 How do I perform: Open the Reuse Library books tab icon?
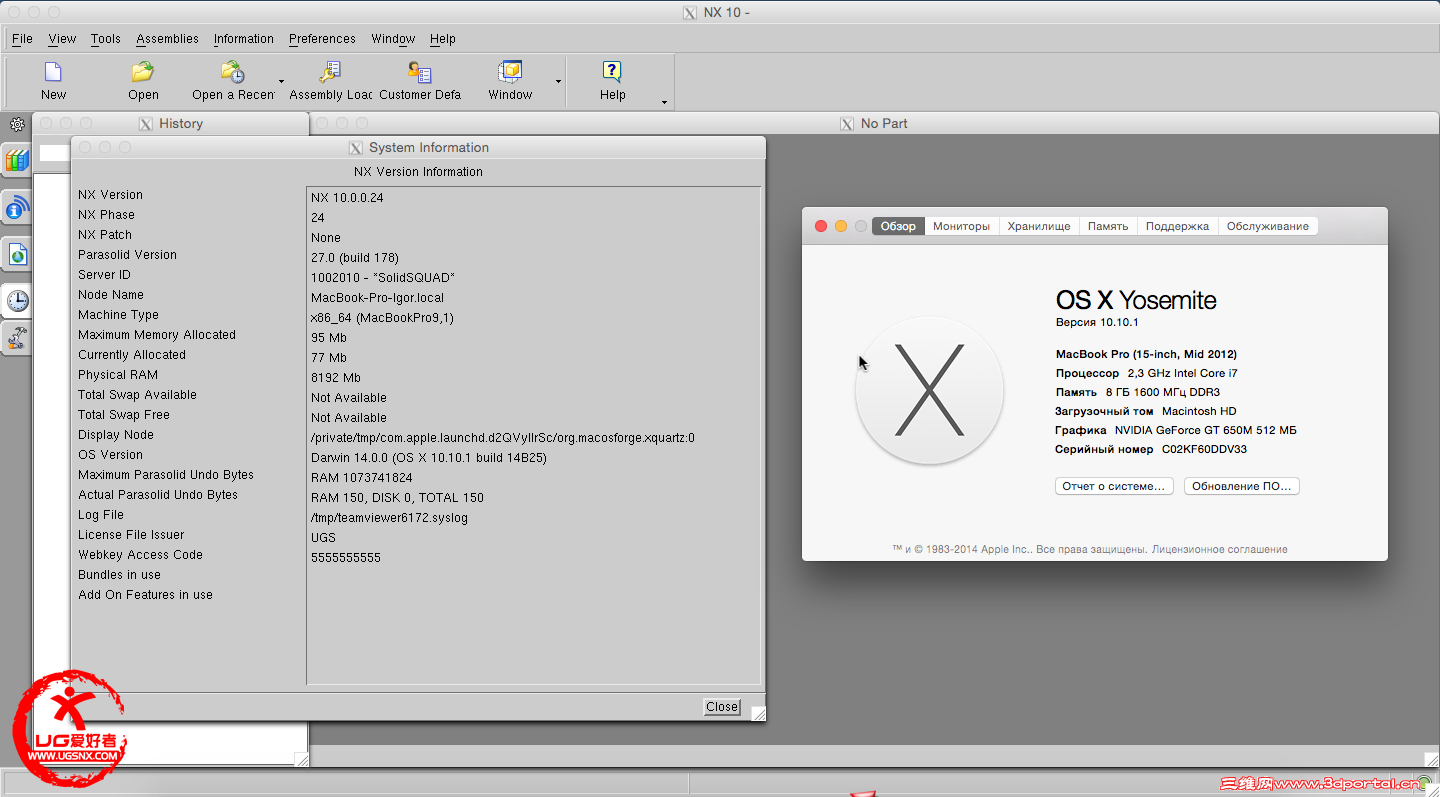pos(17,160)
